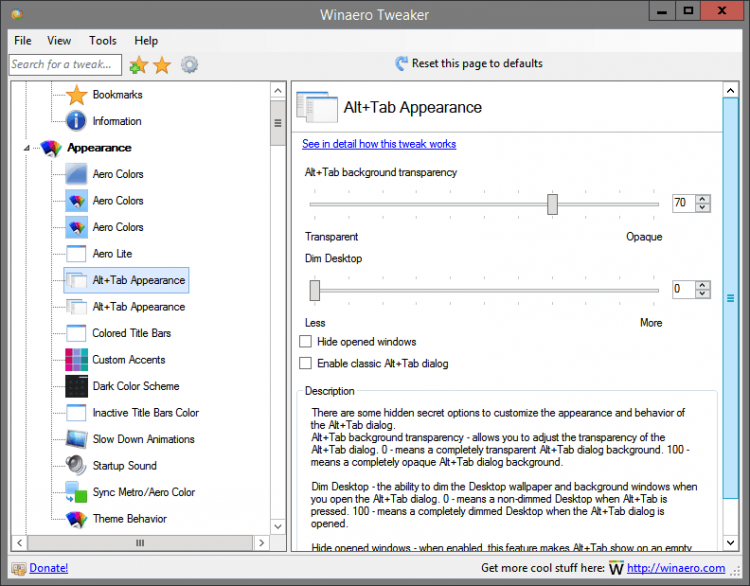Collapse the Appearance tree category

[27, 148]
